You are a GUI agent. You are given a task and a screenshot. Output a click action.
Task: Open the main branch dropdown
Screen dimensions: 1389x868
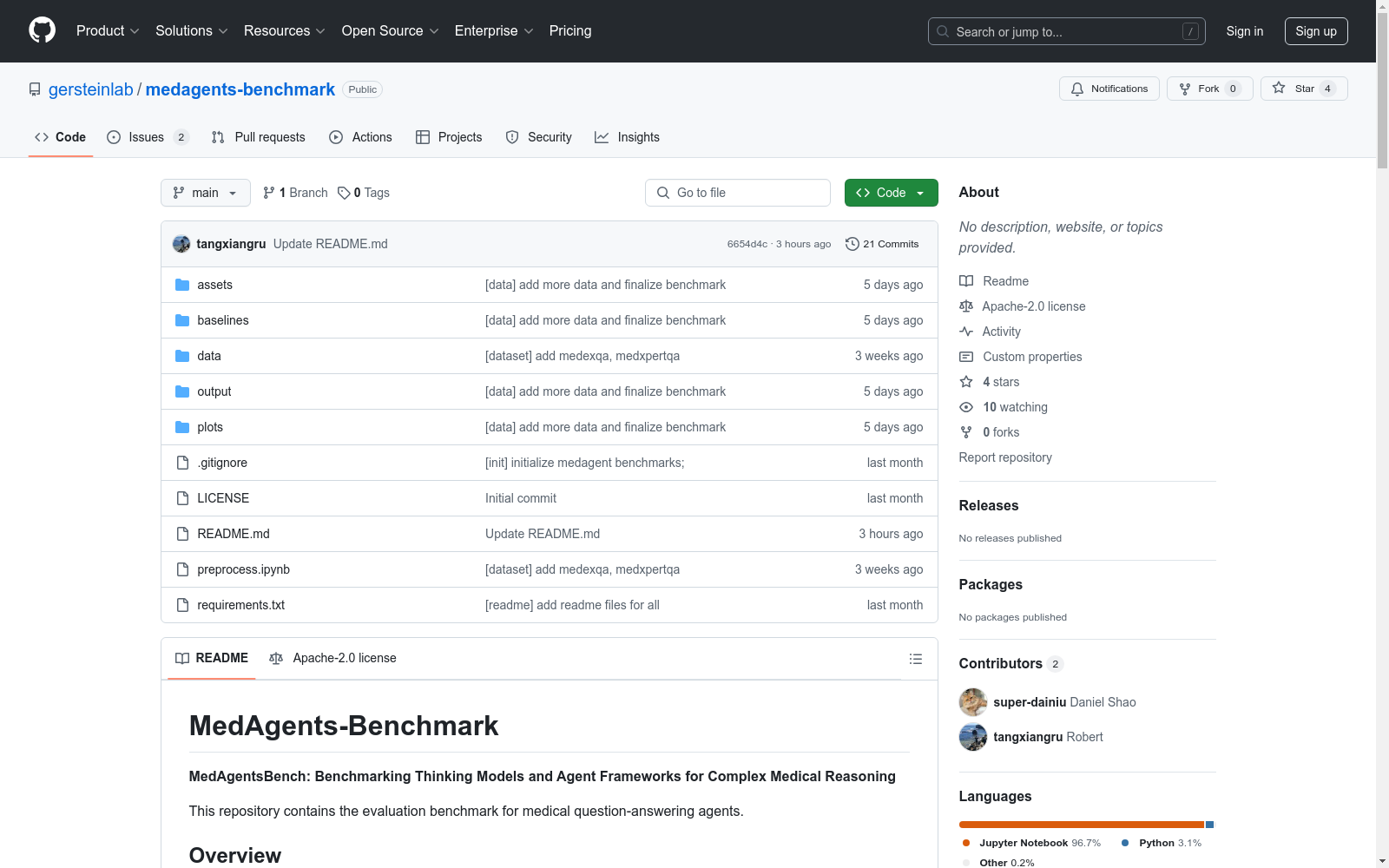[206, 193]
